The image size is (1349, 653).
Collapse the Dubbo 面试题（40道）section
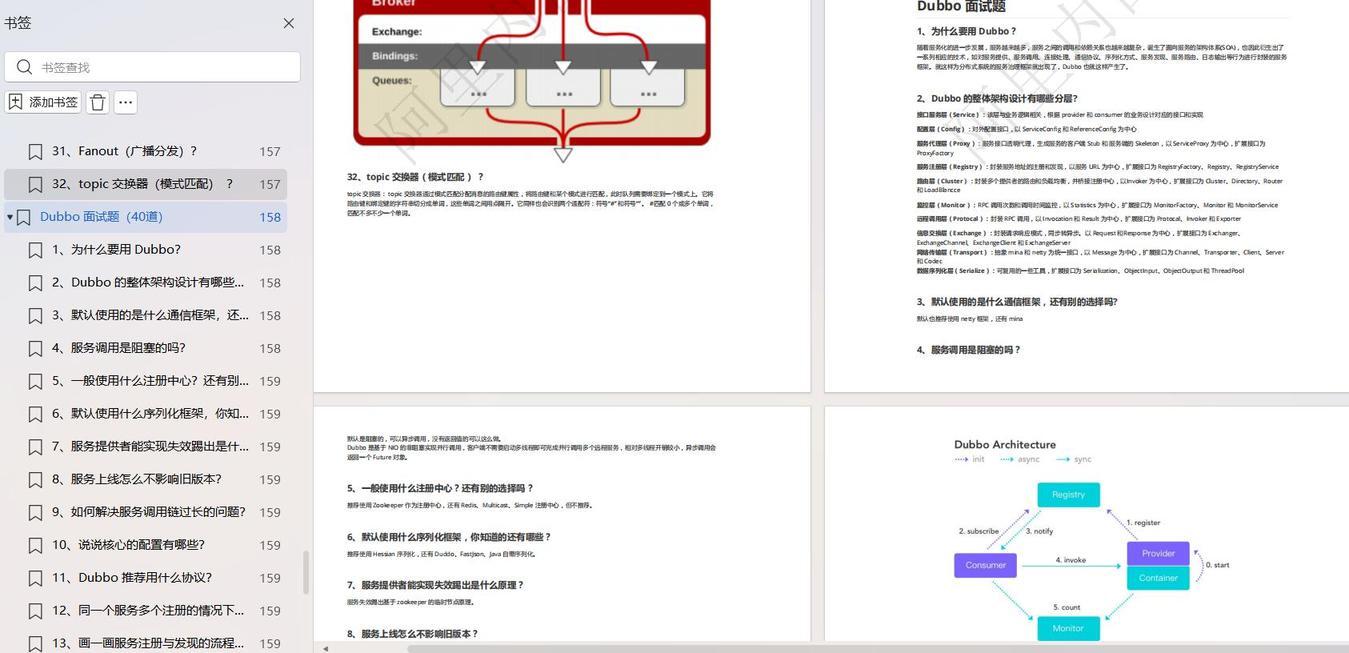point(10,217)
